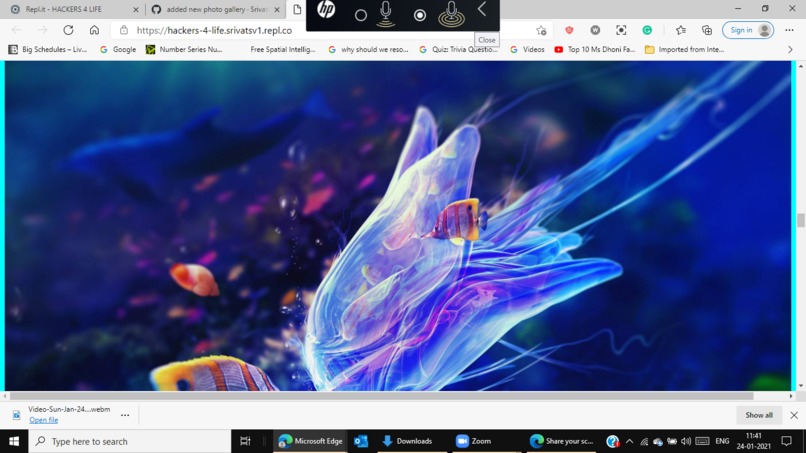This screenshot has width=806, height=453.
Task: Click the jellyfish gallery photo
Action: coord(398,226)
